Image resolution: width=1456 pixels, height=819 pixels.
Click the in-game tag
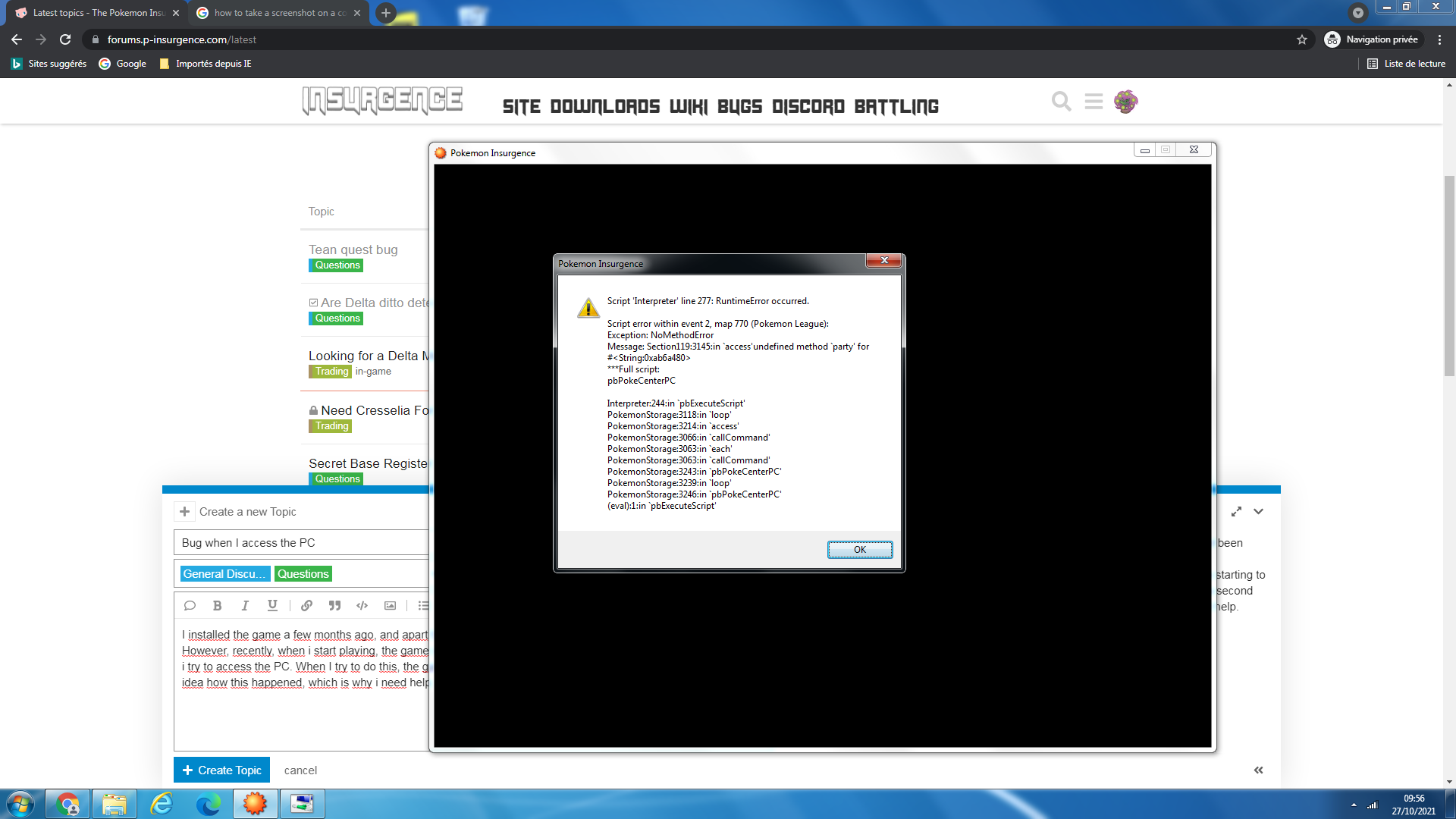[373, 372]
